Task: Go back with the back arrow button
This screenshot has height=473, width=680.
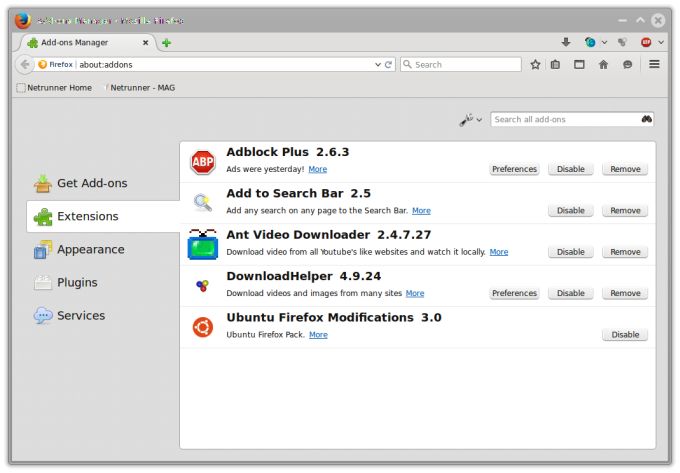Action: coord(25,65)
